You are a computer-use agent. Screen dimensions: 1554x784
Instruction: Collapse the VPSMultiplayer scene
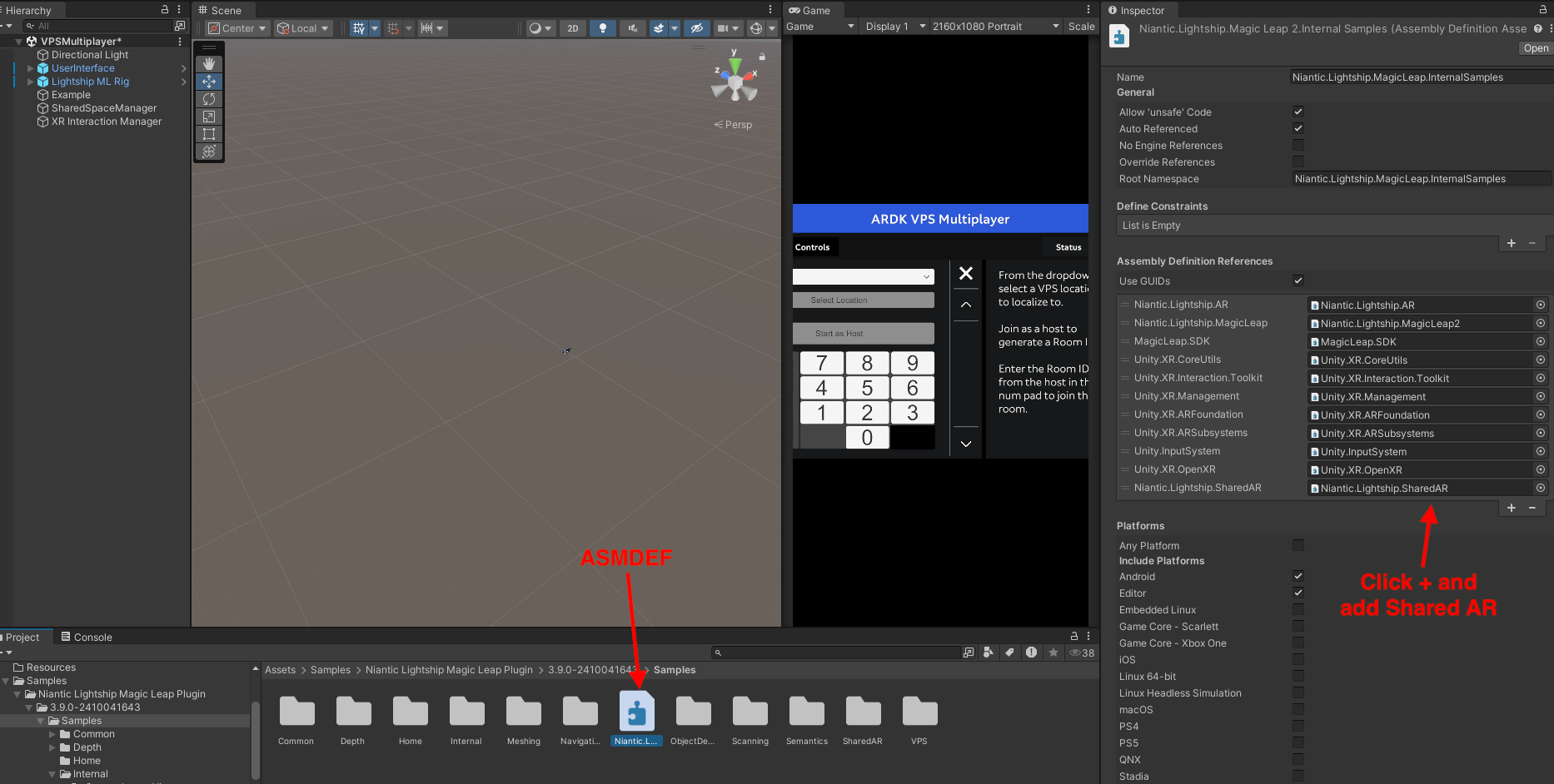[x=18, y=42]
